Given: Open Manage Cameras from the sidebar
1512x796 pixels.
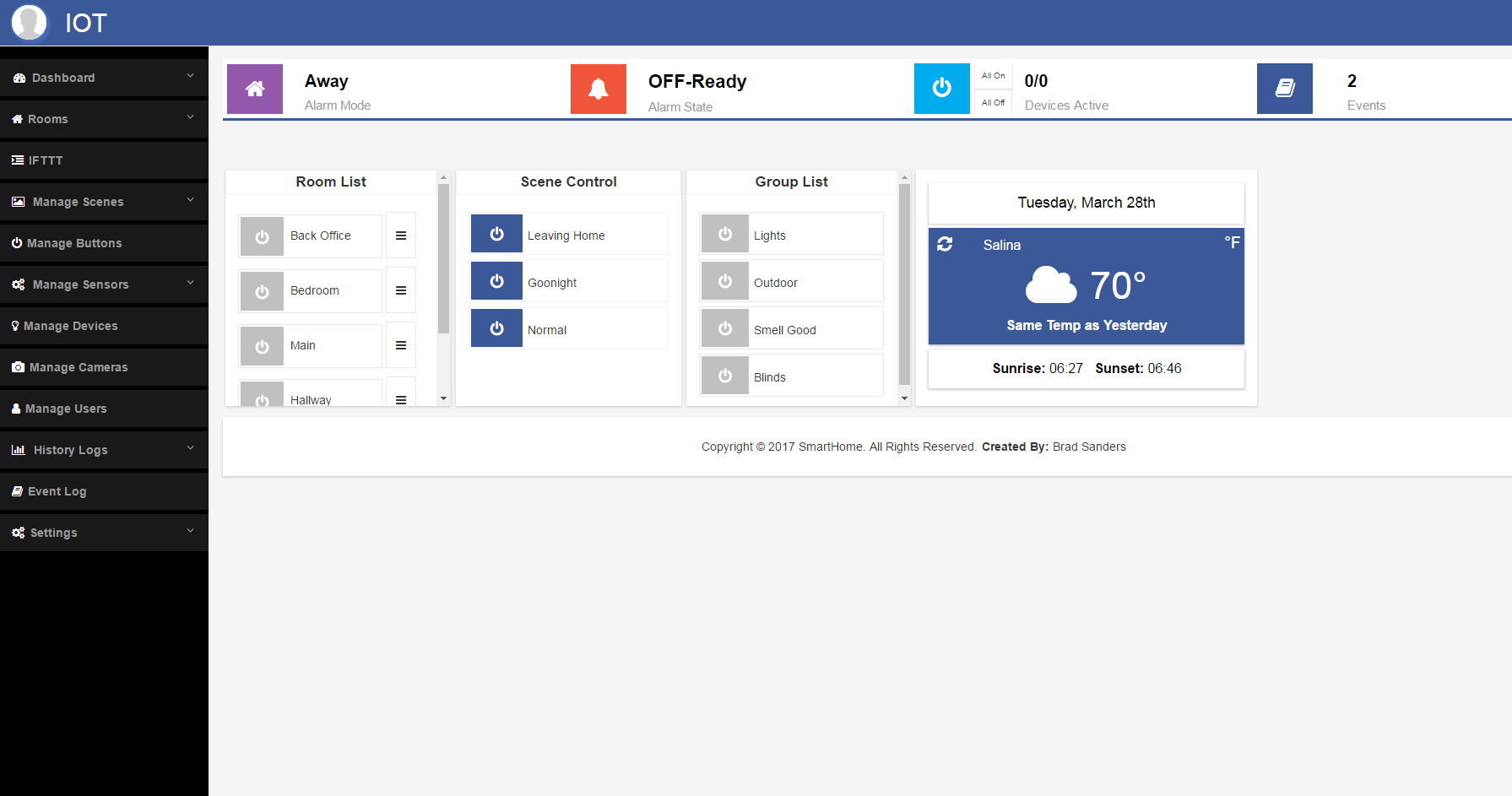Looking at the screenshot, I should pyautogui.click(x=77, y=367).
